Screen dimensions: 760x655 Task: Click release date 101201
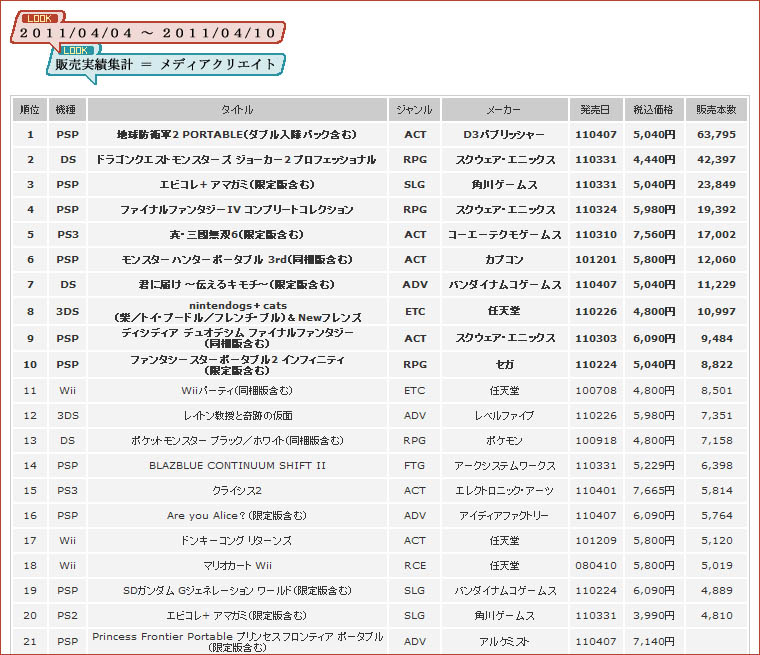coord(596,259)
